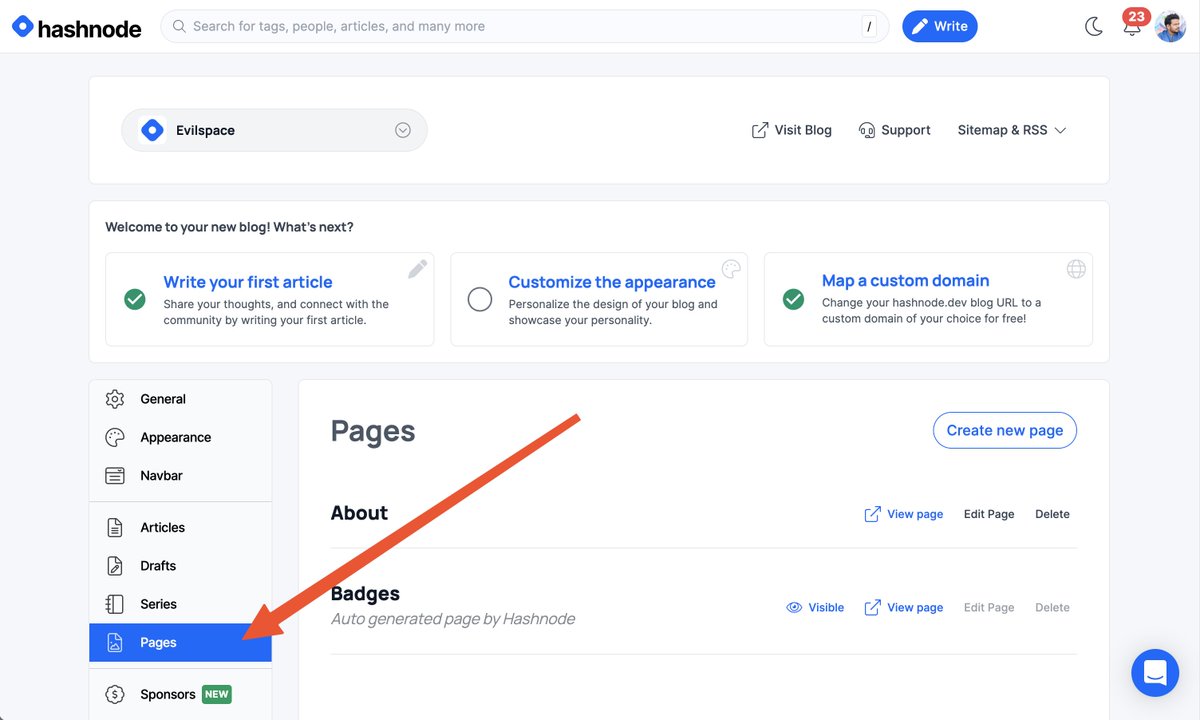The height and width of the screenshot is (720, 1200).
Task: Focus the search input field
Action: click(x=524, y=26)
